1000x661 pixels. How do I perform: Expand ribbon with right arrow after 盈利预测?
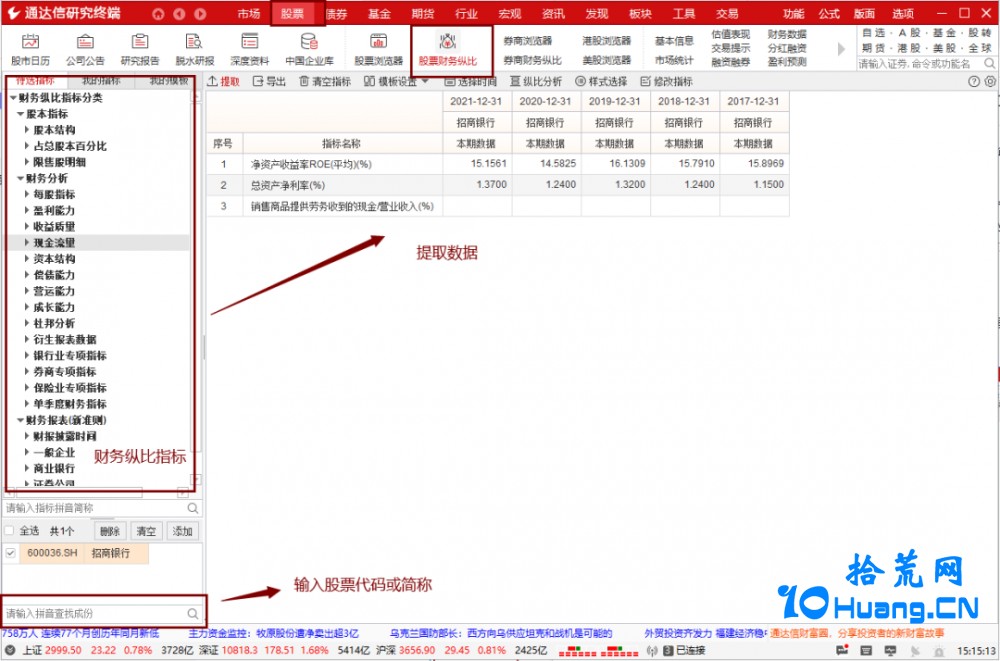coord(841,48)
